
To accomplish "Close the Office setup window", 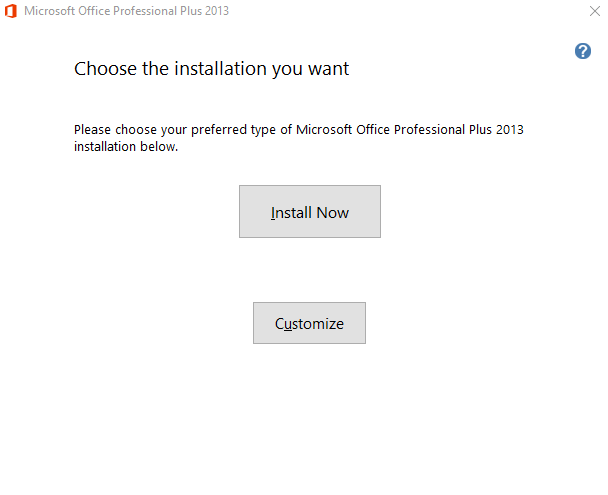I will (595, 11).
